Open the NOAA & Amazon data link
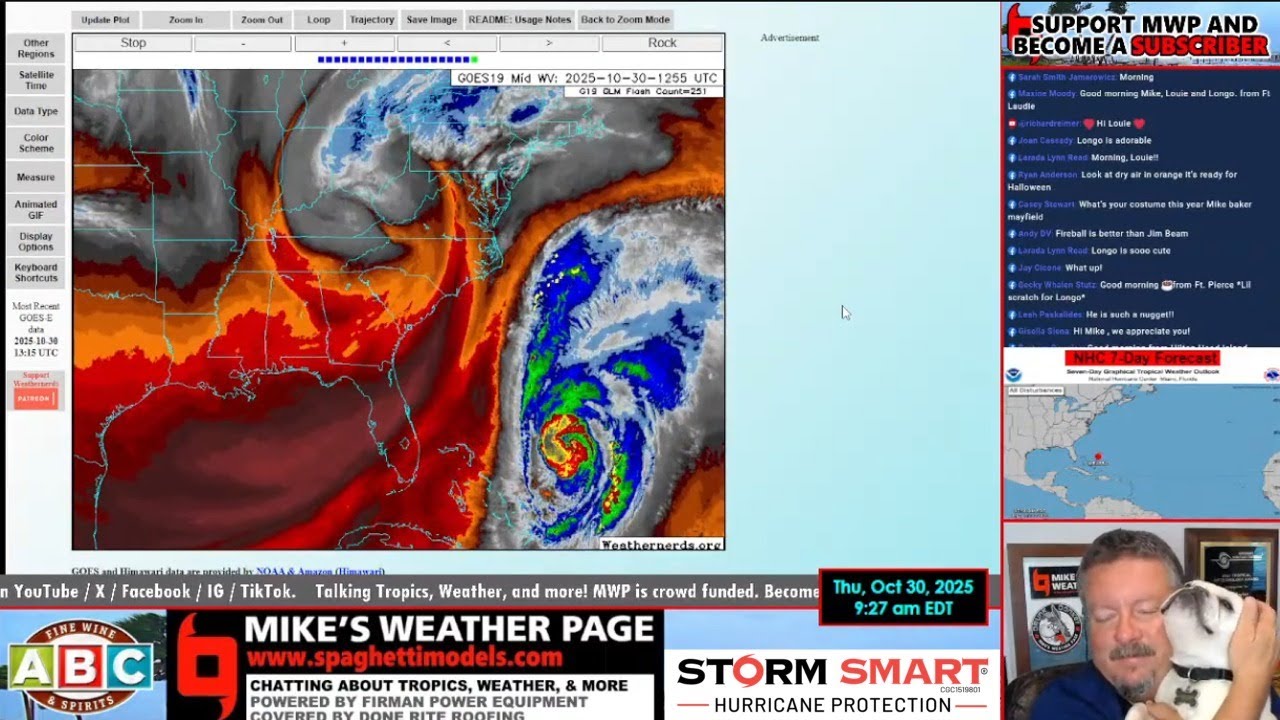The height and width of the screenshot is (720, 1280). (320, 572)
